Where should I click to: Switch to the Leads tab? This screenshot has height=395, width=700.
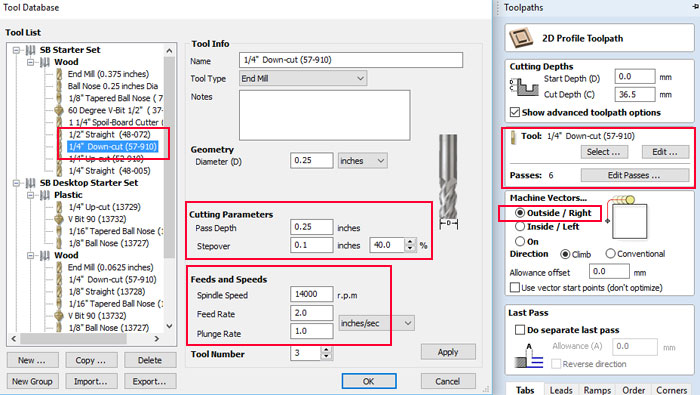[x=561, y=390]
